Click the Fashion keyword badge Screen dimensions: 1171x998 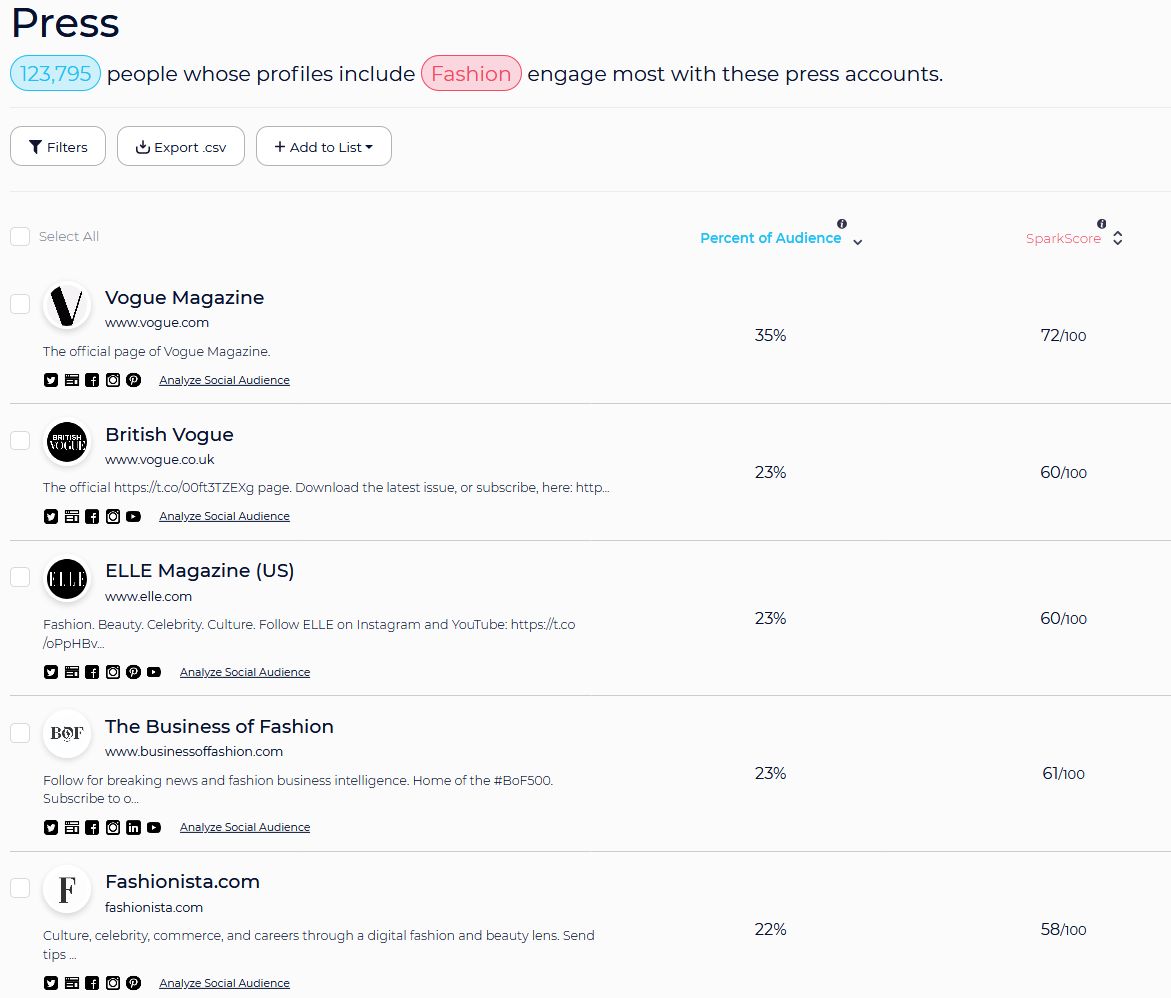[x=471, y=73]
